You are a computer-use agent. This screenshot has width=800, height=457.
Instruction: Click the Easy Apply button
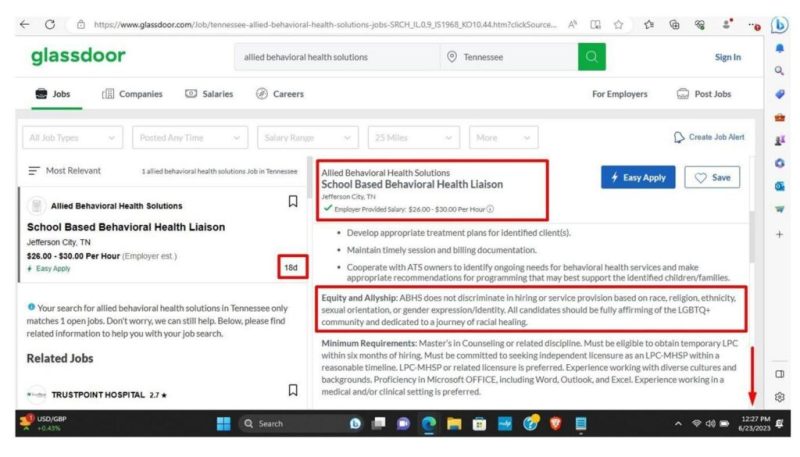tap(638, 177)
